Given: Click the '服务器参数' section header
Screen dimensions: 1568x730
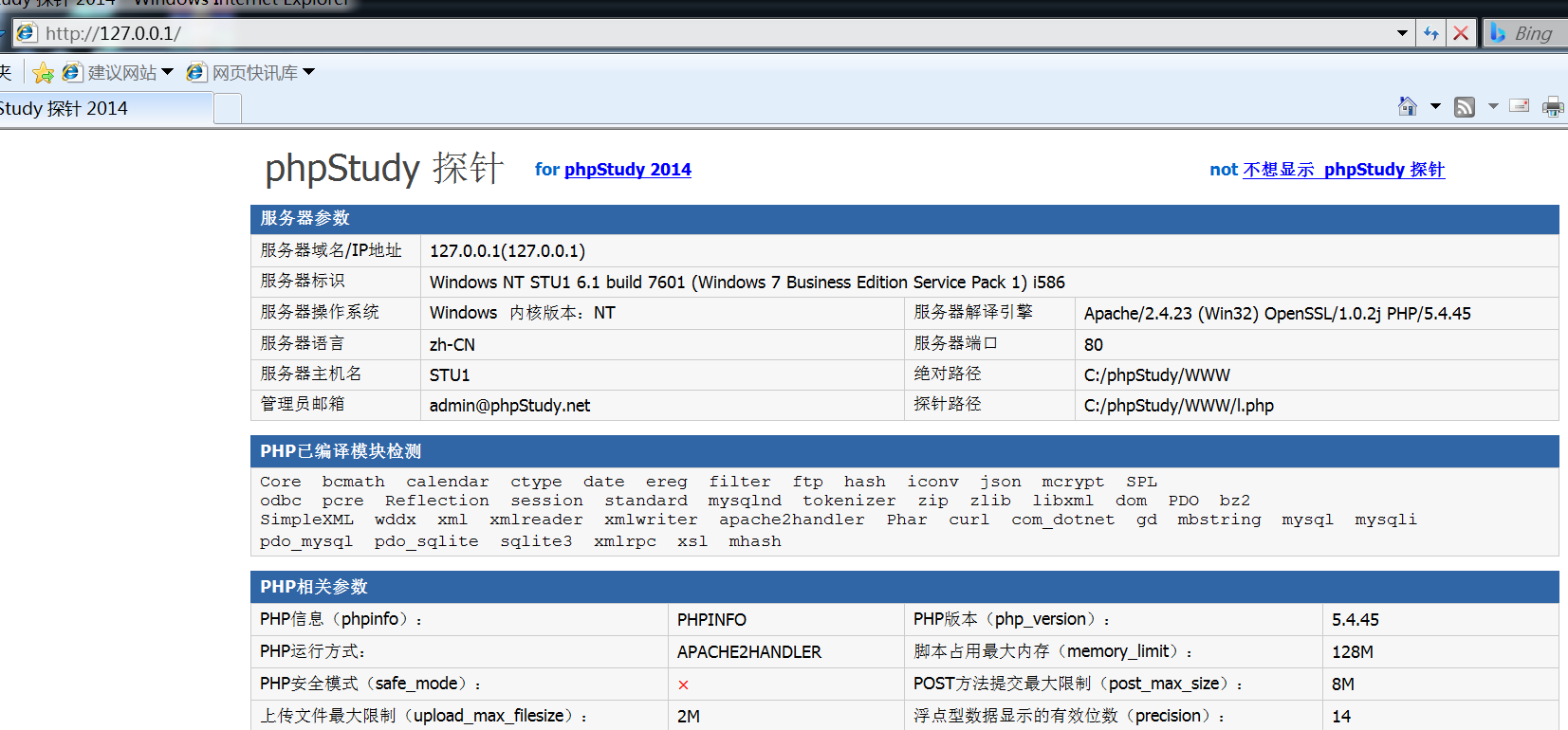Looking at the screenshot, I should pyautogui.click(x=904, y=219).
